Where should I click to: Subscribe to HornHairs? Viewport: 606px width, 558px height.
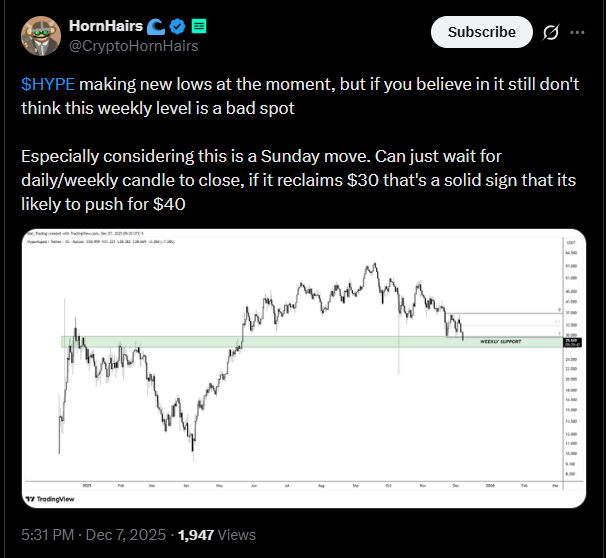click(482, 33)
